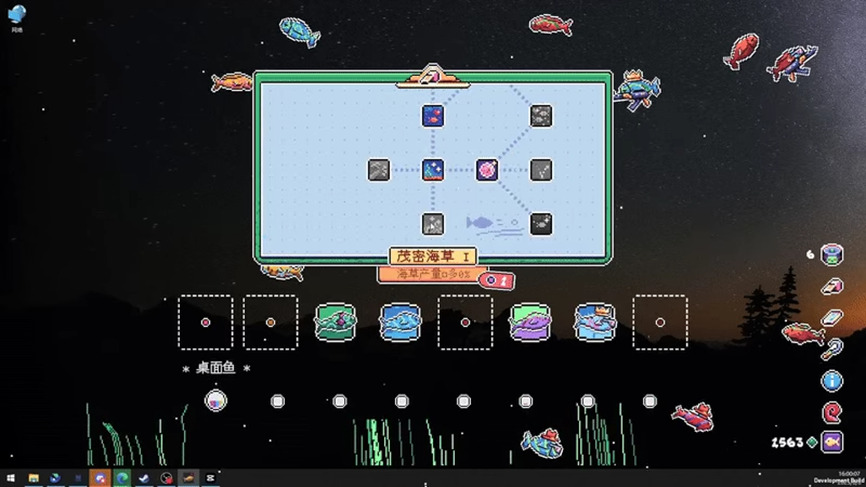Open the Windows Start menu
The width and height of the screenshot is (866, 487).
tap(11, 479)
